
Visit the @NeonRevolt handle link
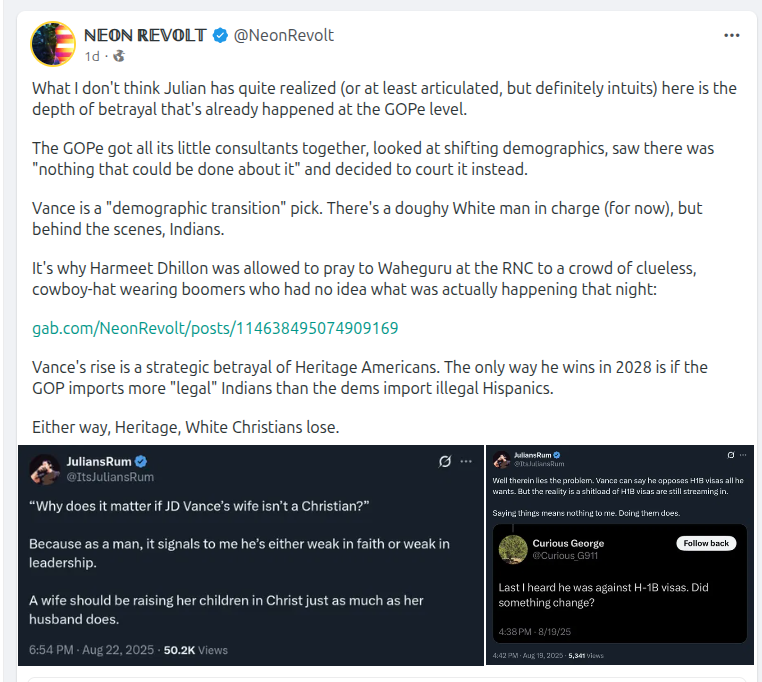pyautogui.click(x=284, y=36)
